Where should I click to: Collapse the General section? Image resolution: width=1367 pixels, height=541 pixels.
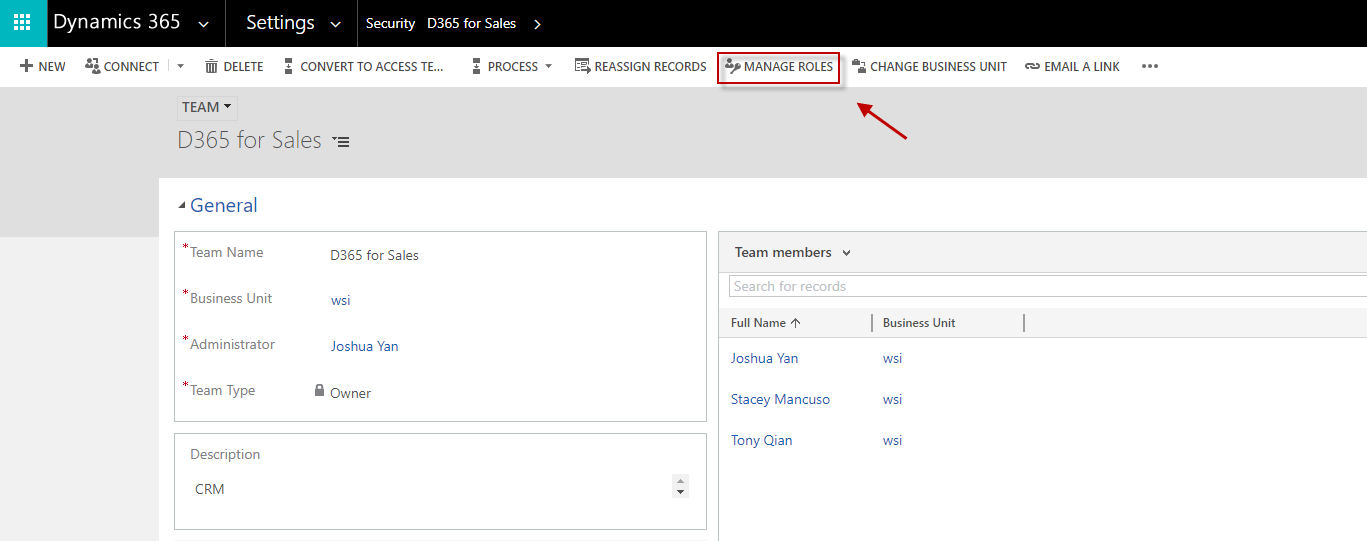pos(182,206)
